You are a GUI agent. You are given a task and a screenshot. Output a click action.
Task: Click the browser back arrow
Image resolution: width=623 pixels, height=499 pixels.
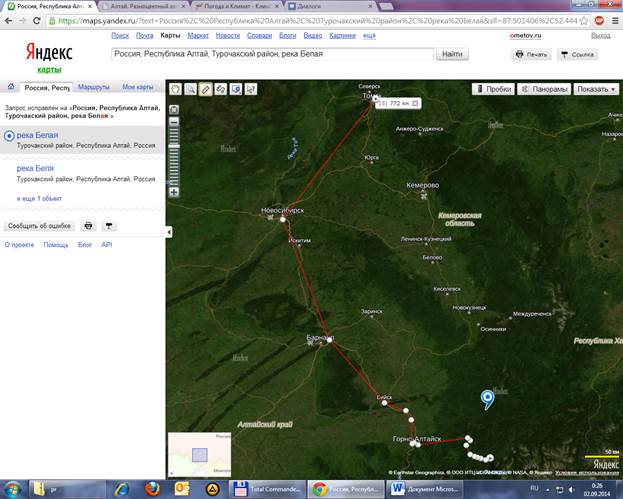click(9, 21)
